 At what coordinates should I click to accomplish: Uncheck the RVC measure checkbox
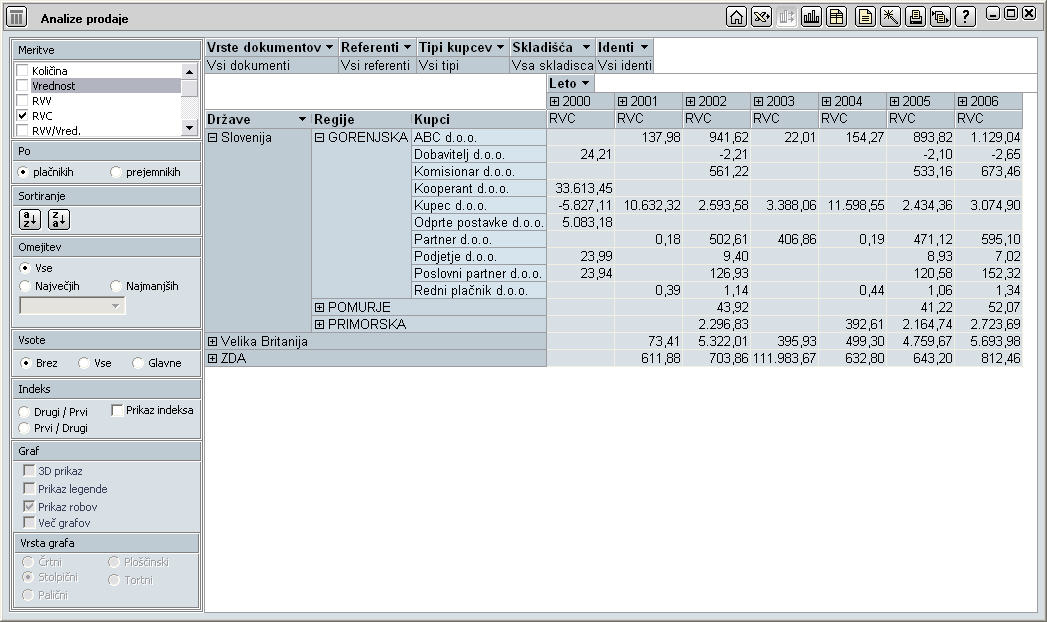point(23,116)
